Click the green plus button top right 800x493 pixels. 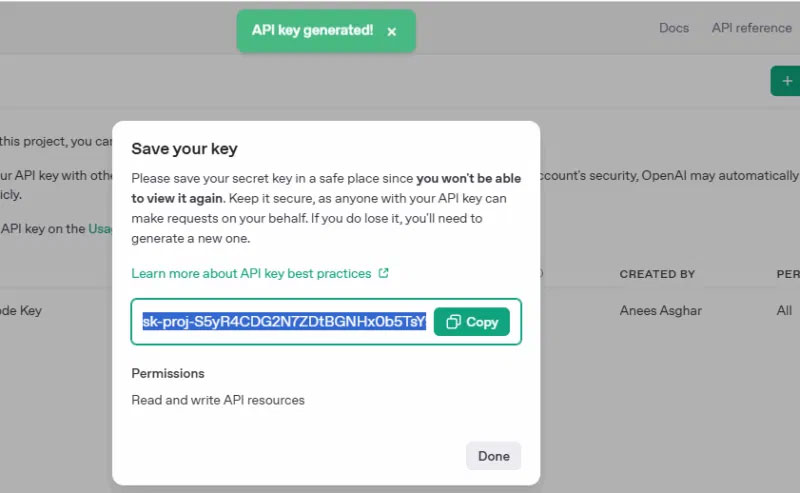786,81
